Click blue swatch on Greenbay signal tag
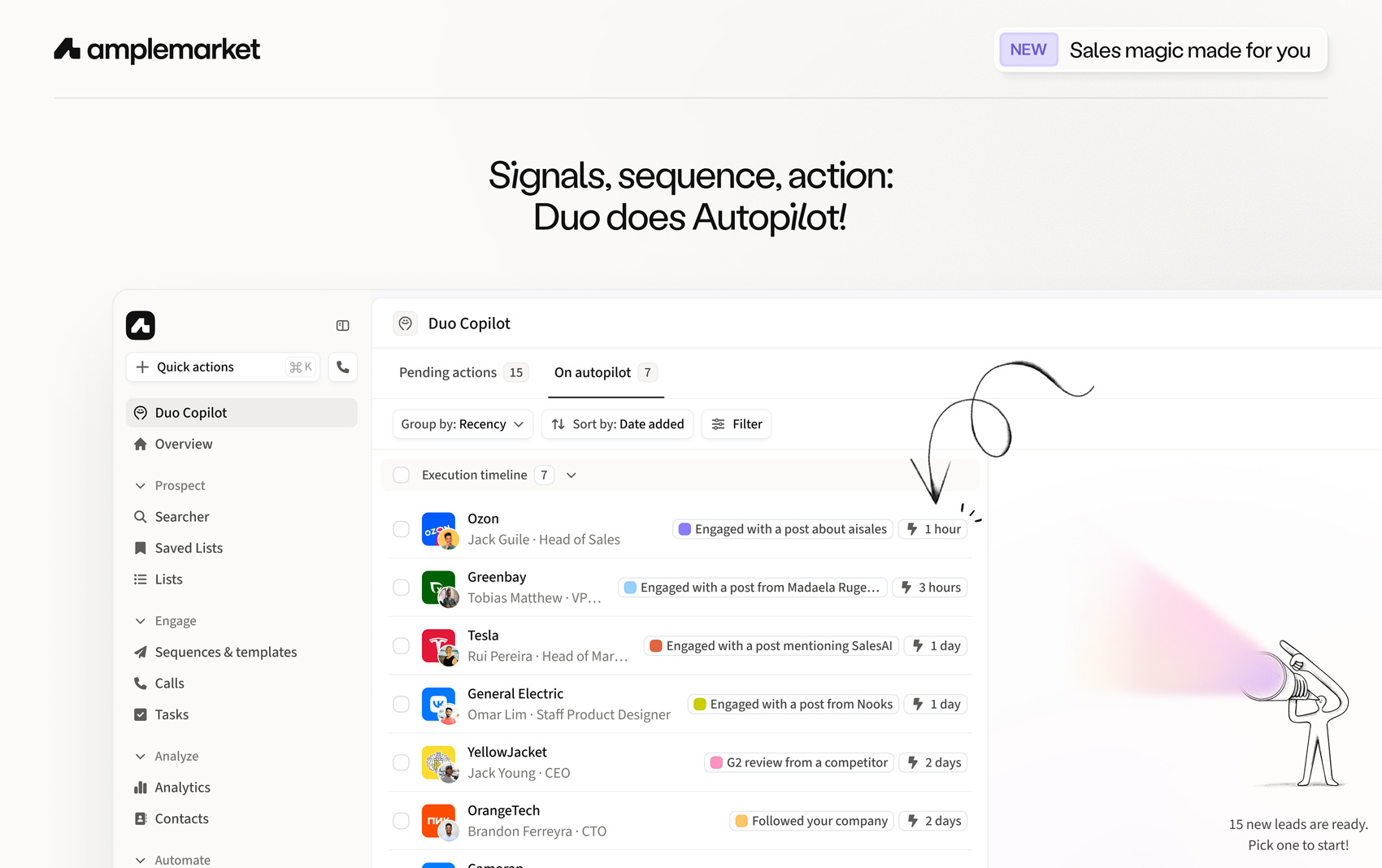This screenshot has width=1382, height=868. pyautogui.click(x=630, y=588)
